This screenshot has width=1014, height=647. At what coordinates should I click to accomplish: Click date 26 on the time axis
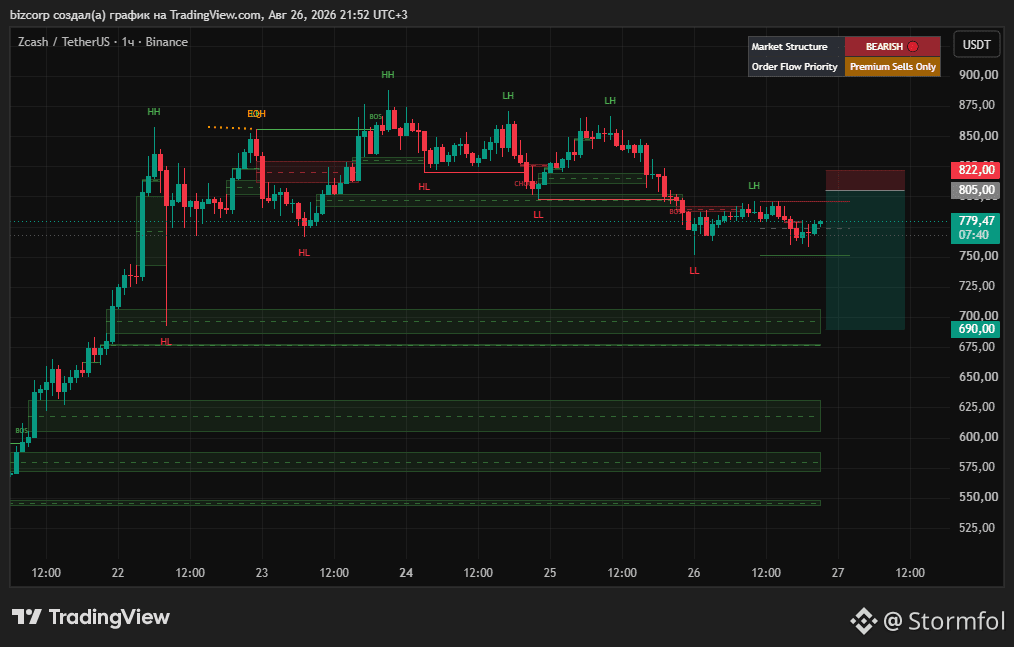tap(694, 573)
